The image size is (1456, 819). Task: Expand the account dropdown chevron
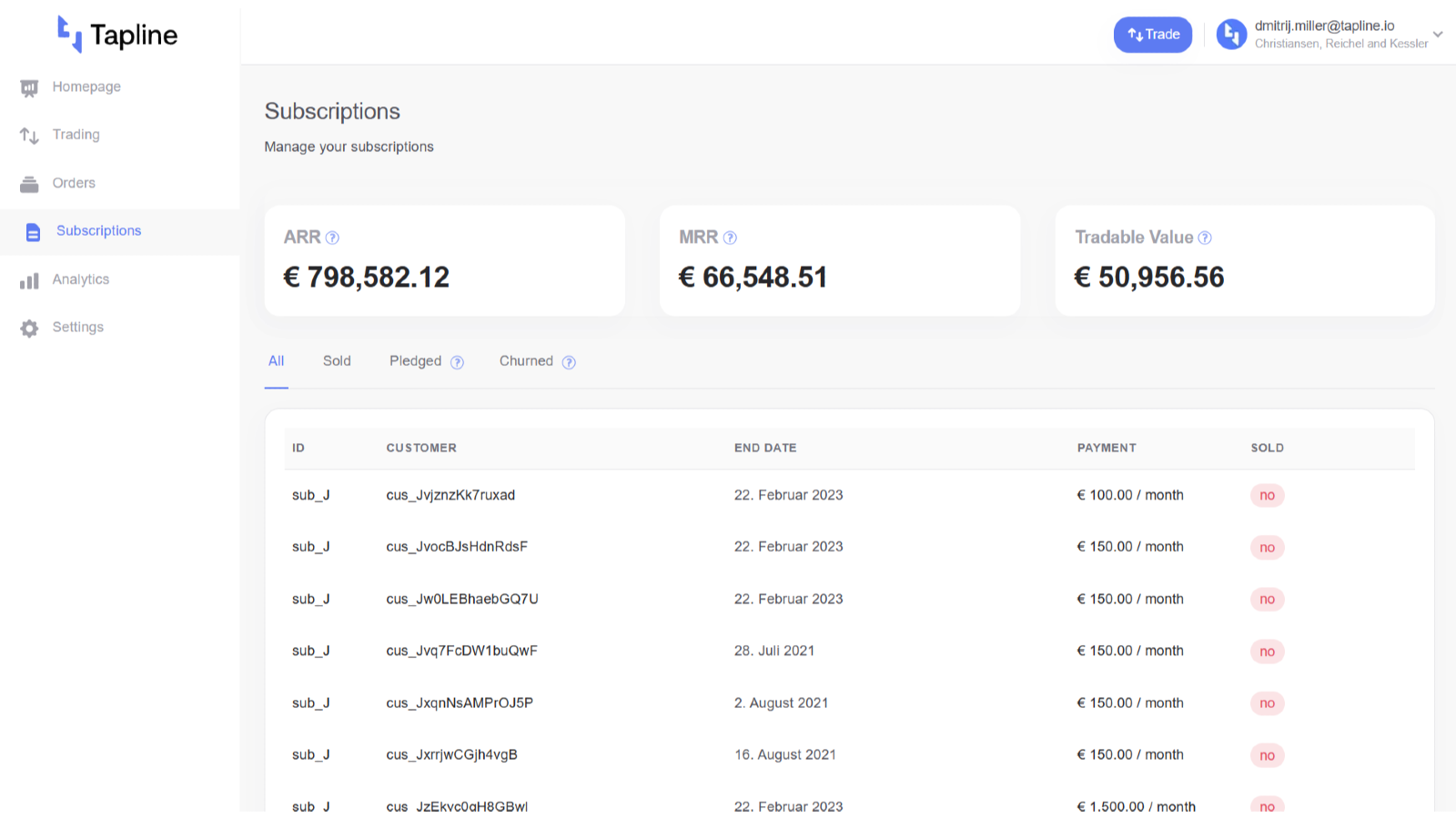[x=1438, y=35]
